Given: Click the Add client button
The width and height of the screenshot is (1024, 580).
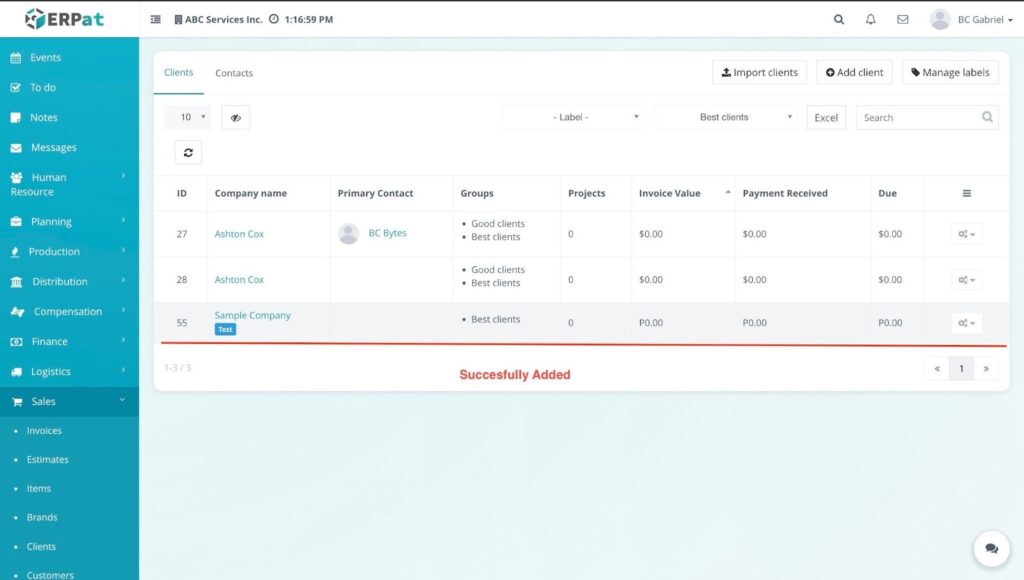Looking at the screenshot, I should (x=854, y=73).
